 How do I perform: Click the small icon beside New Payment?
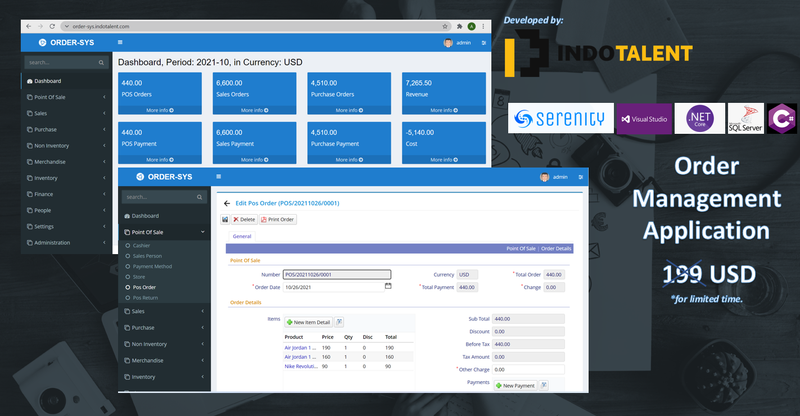[544, 385]
